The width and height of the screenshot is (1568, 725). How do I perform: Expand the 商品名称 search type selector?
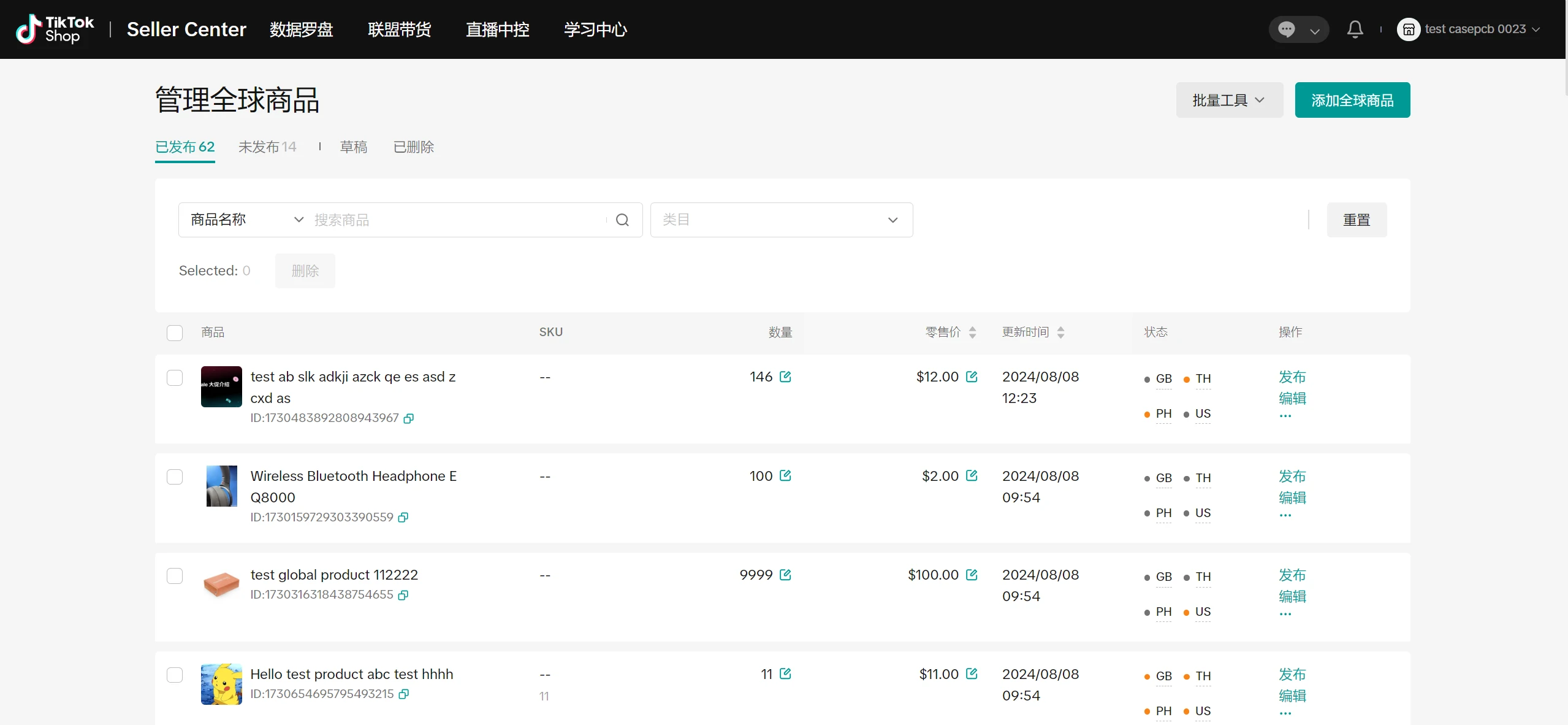[x=246, y=220]
